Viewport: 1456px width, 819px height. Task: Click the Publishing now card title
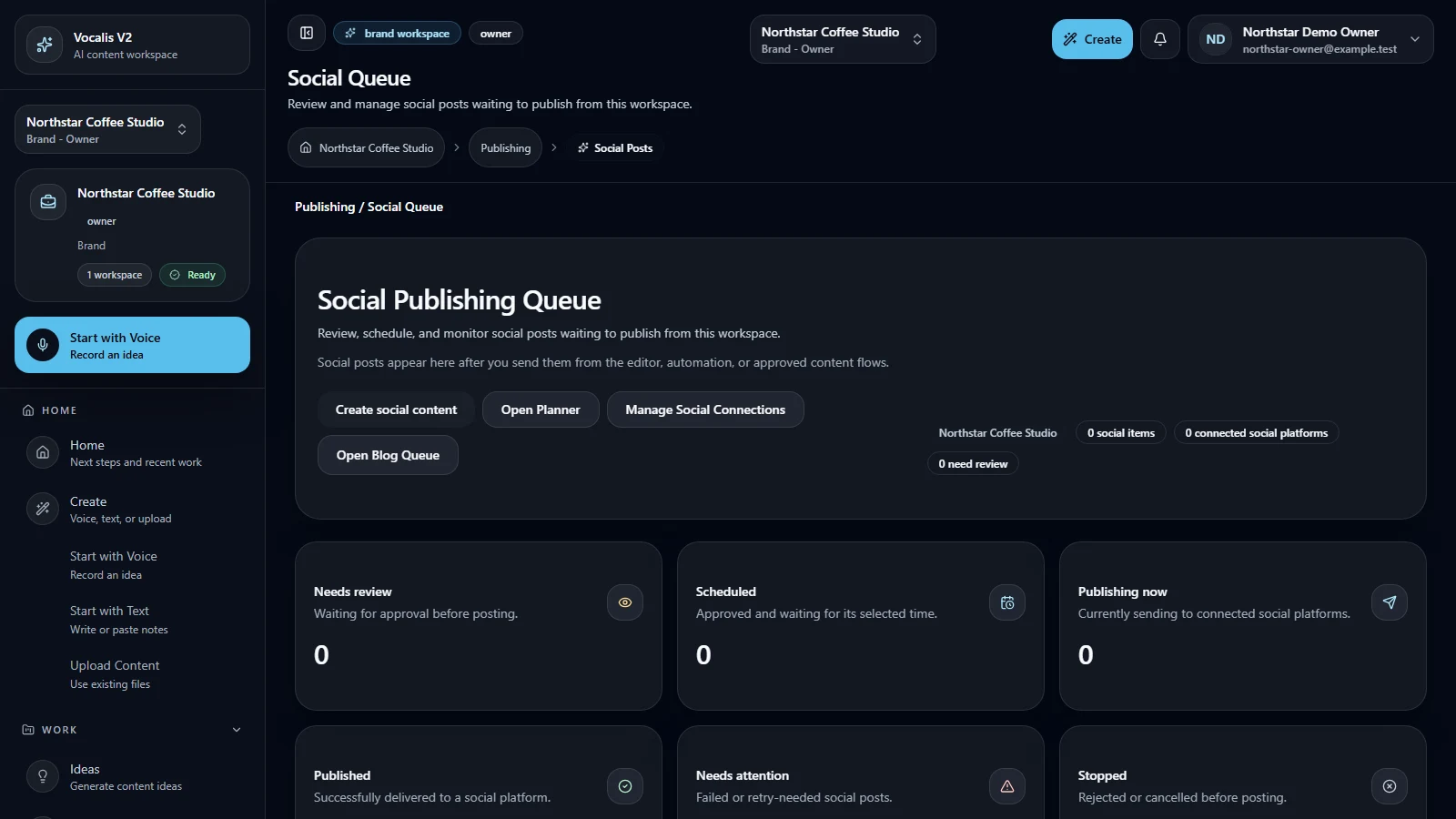(x=1123, y=591)
